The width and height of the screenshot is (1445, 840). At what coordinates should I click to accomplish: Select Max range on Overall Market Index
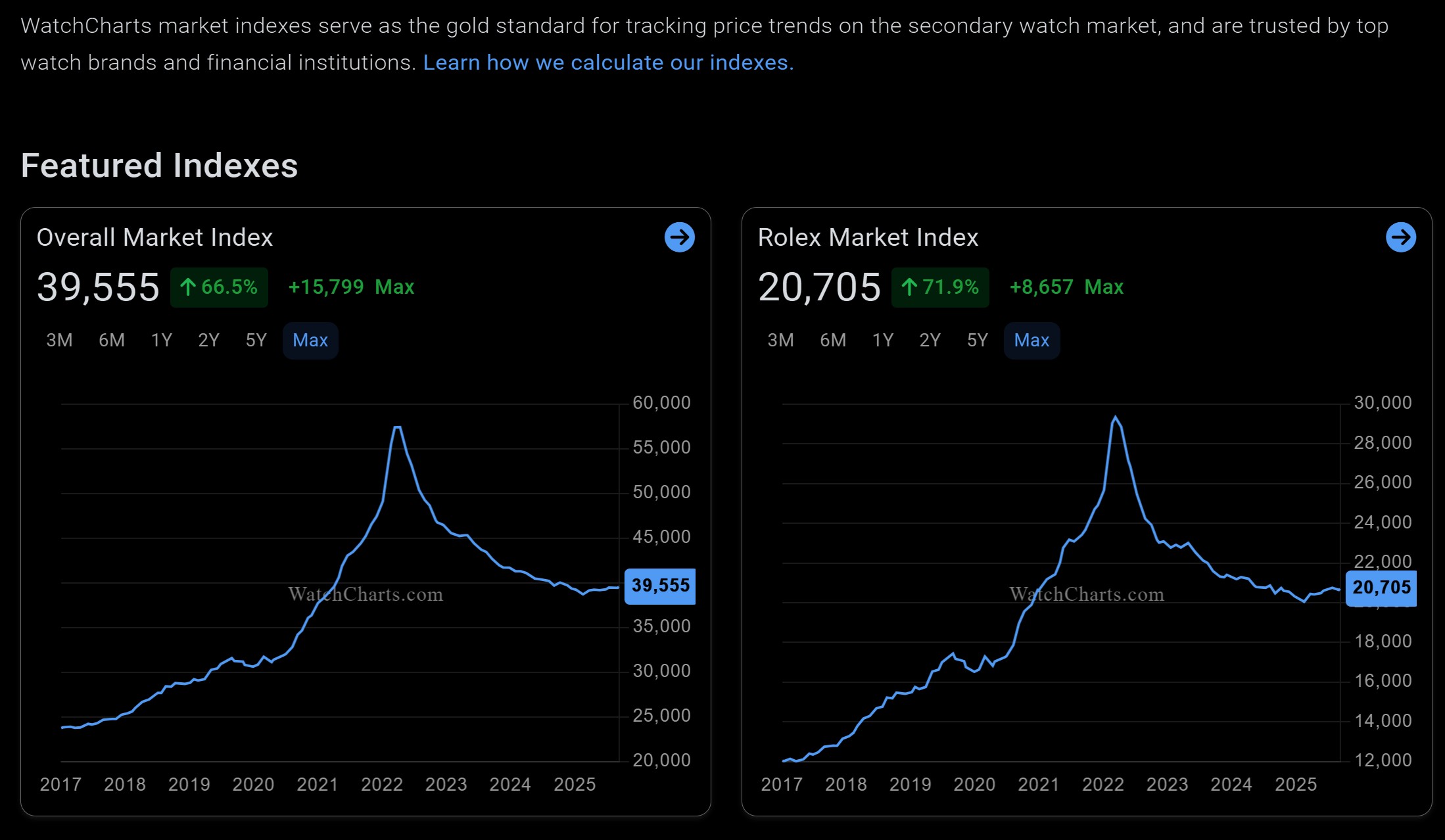pos(310,340)
